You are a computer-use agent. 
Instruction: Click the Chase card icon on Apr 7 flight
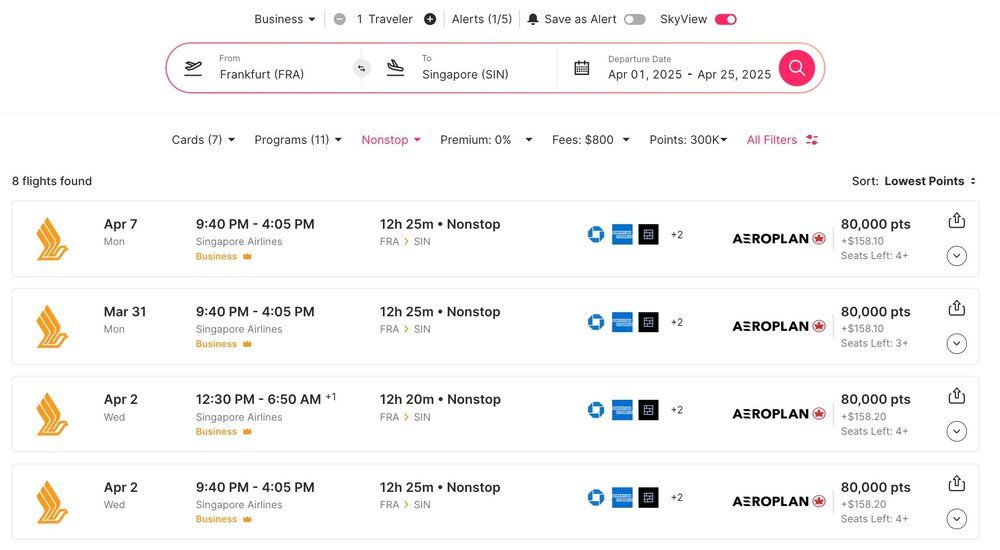pos(596,235)
